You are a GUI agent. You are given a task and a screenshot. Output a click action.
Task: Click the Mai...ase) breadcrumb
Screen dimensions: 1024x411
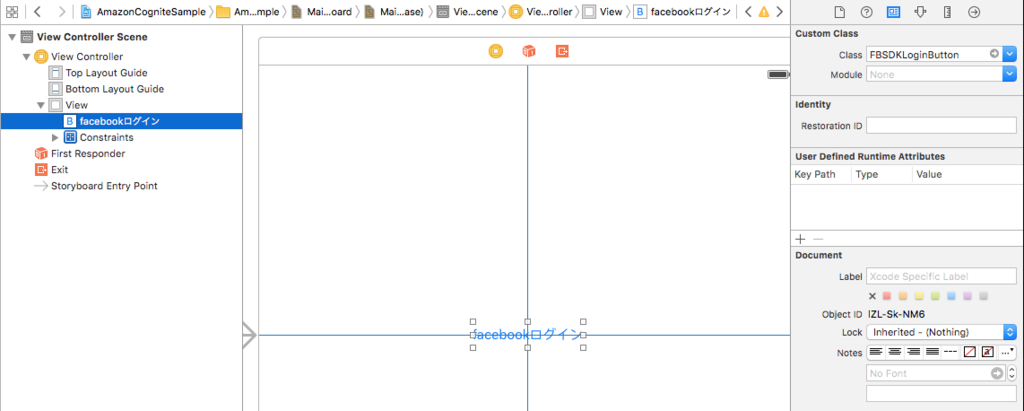pyautogui.click(x=395, y=12)
